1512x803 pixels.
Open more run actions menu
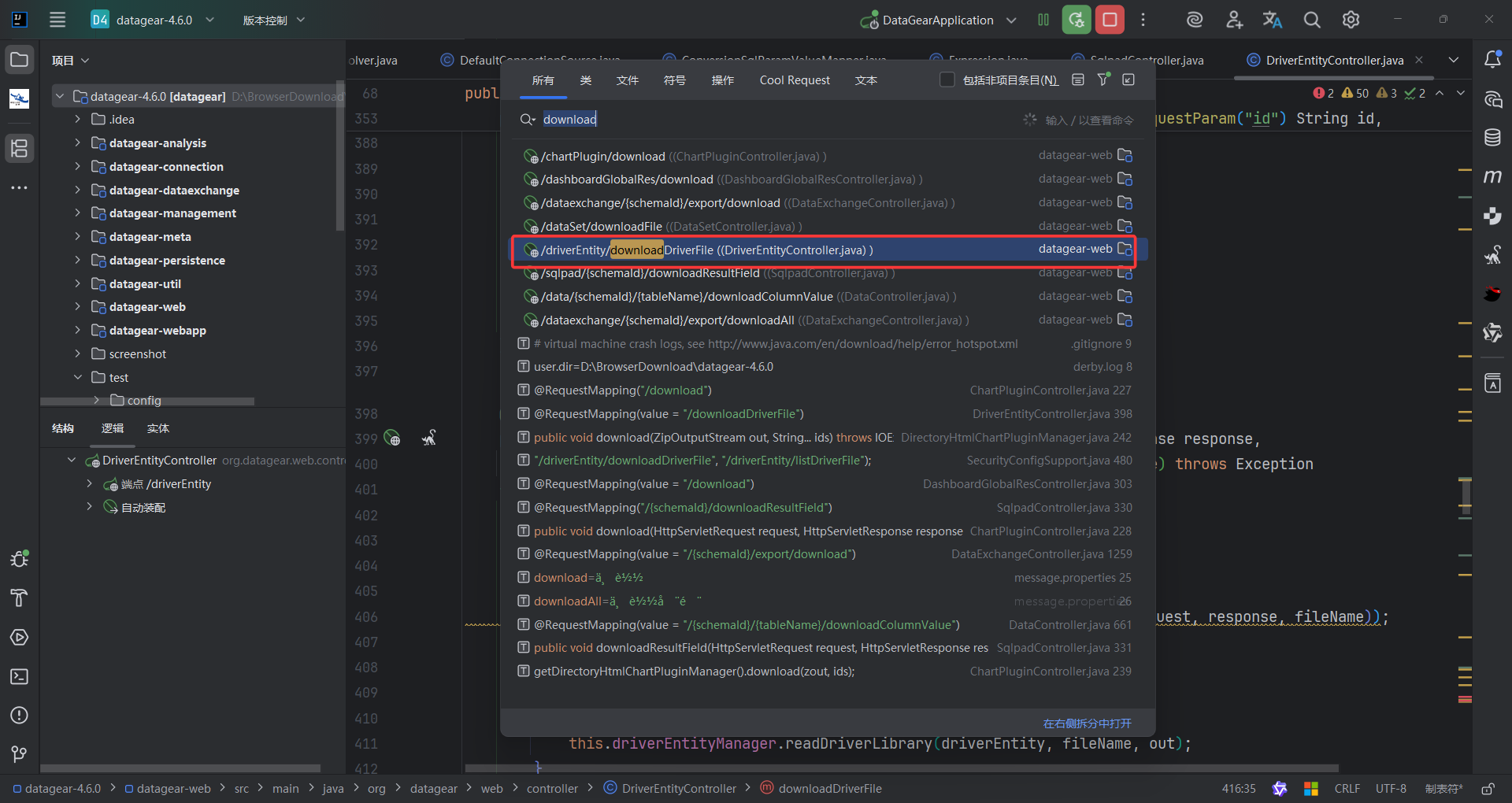pyautogui.click(x=1143, y=20)
